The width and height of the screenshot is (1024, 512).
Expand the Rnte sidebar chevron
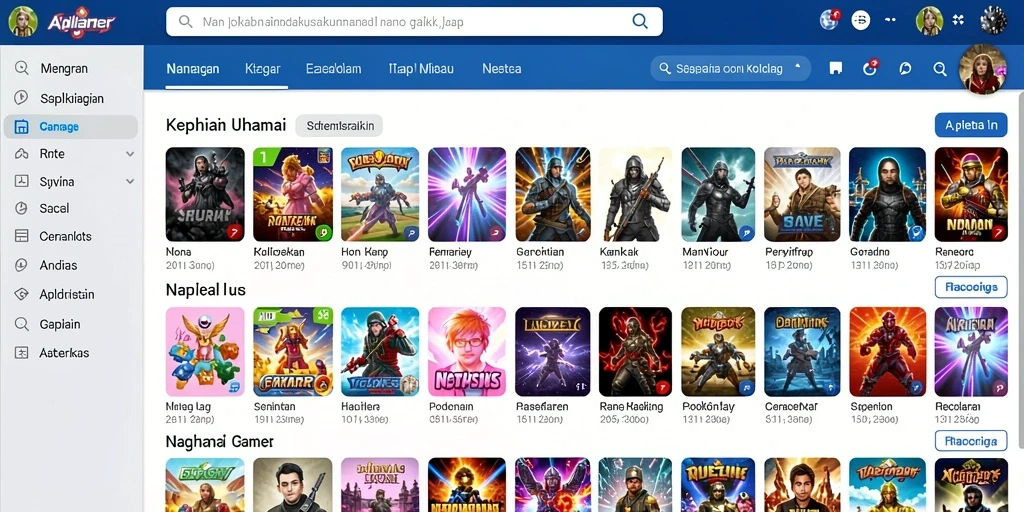130,154
